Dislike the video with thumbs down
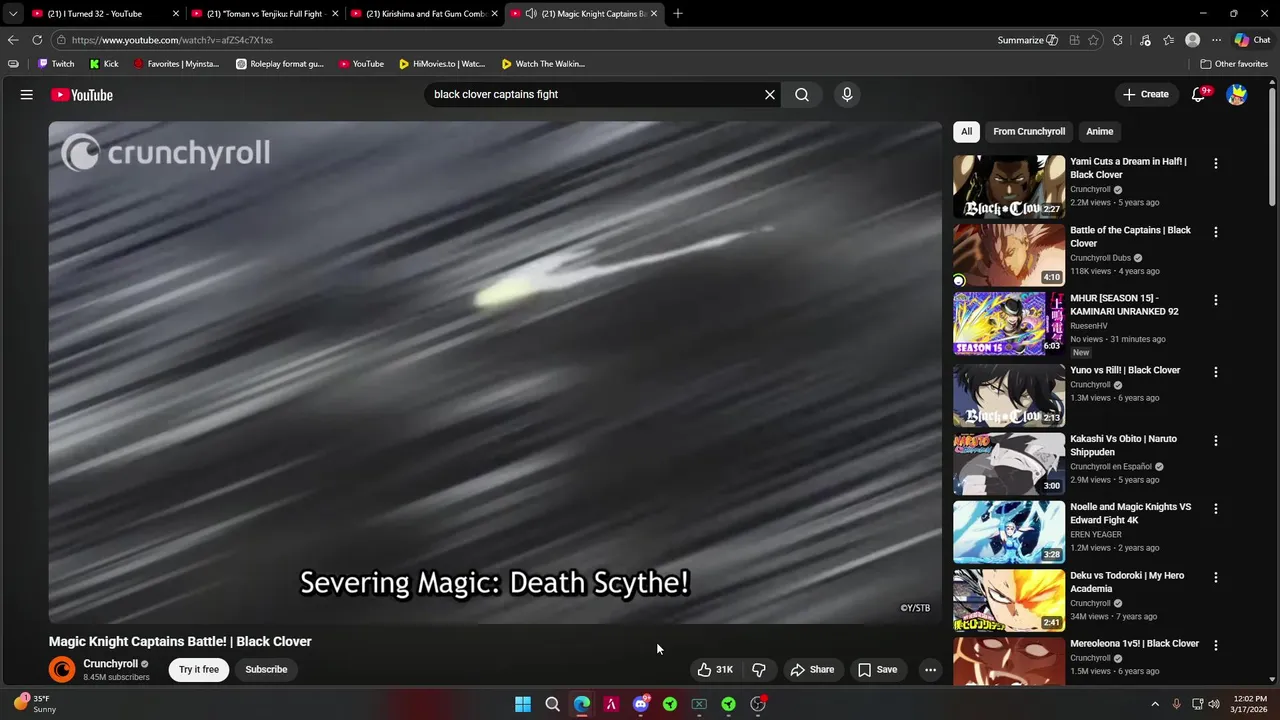This screenshot has width=1280, height=720. click(x=759, y=670)
